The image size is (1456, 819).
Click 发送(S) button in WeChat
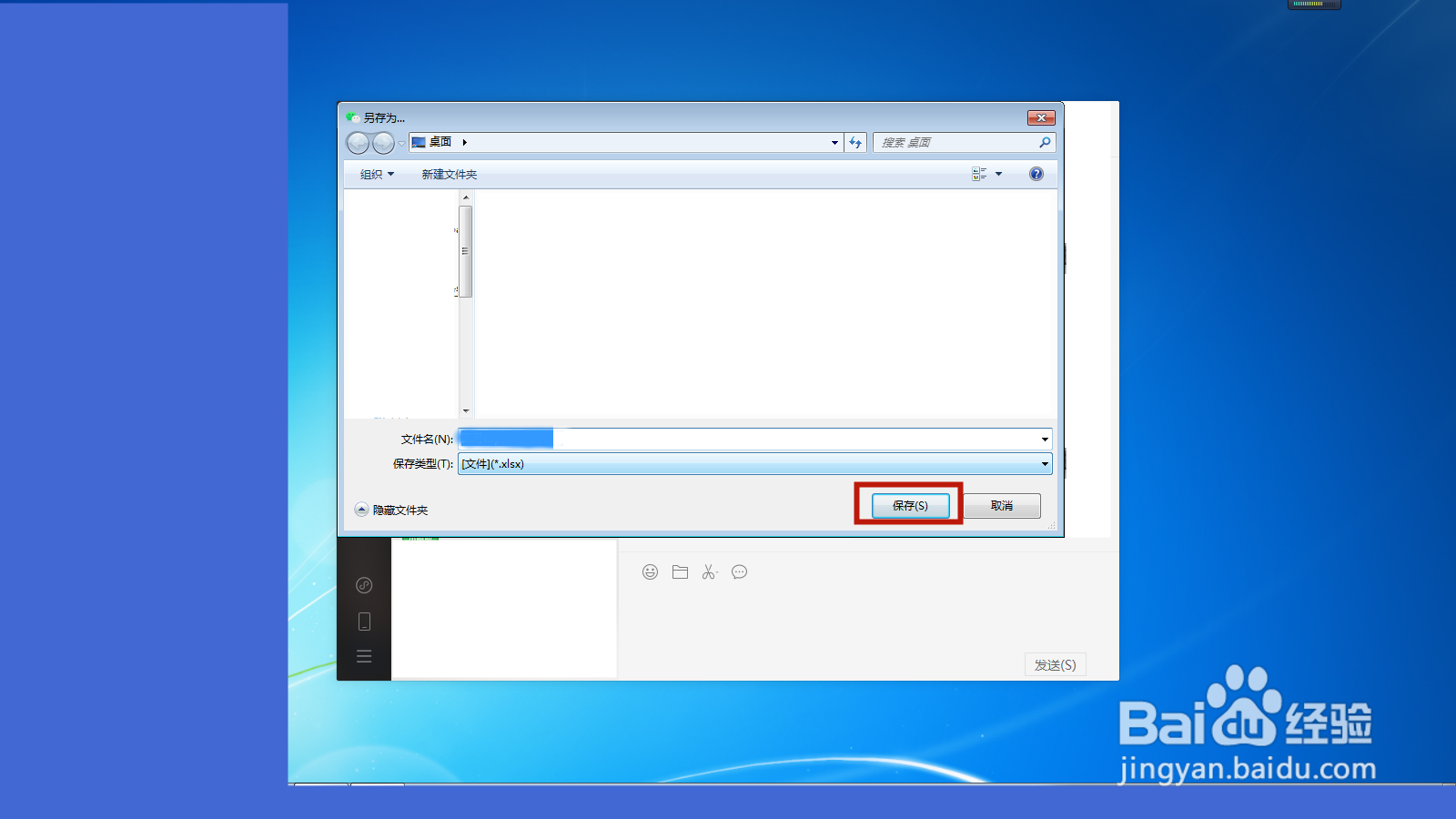pos(1056,665)
